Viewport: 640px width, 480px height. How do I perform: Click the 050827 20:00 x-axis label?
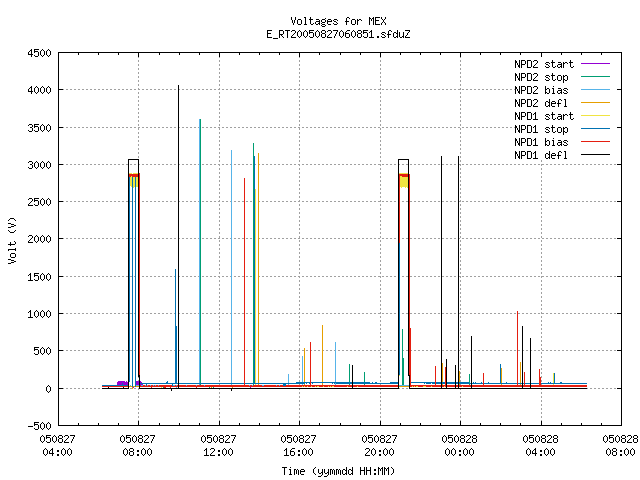pyautogui.click(x=379, y=445)
